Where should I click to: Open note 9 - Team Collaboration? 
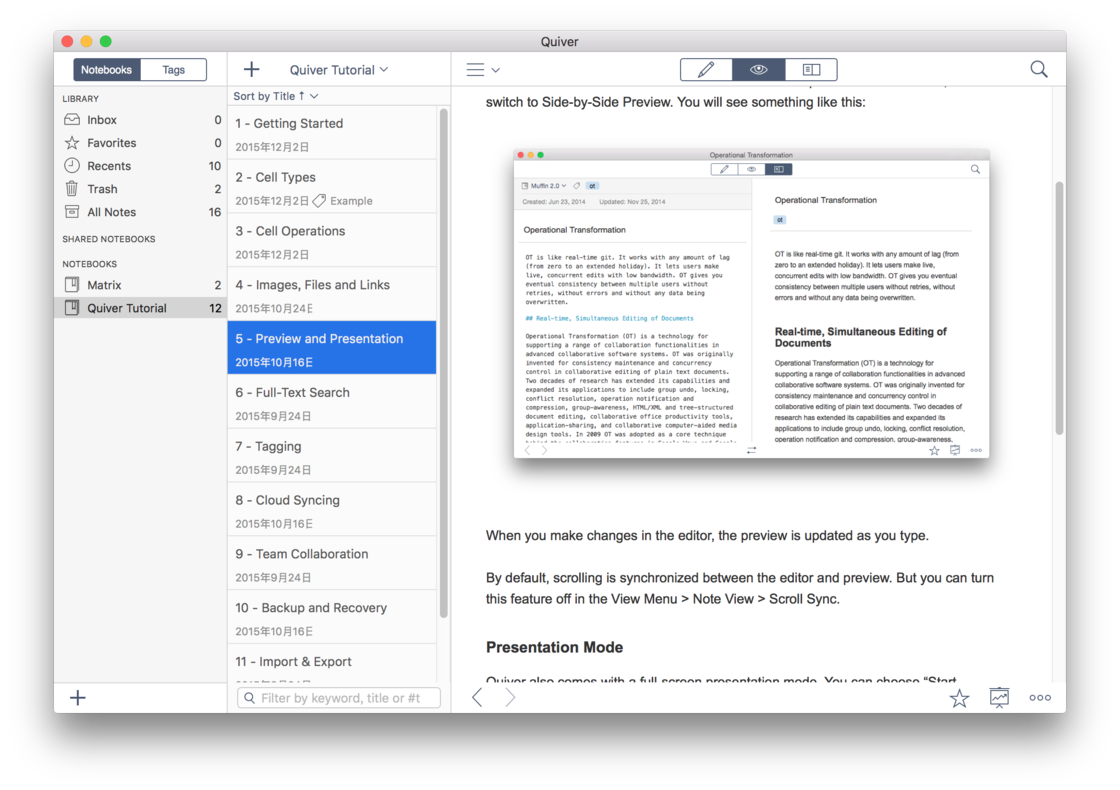point(332,564)
